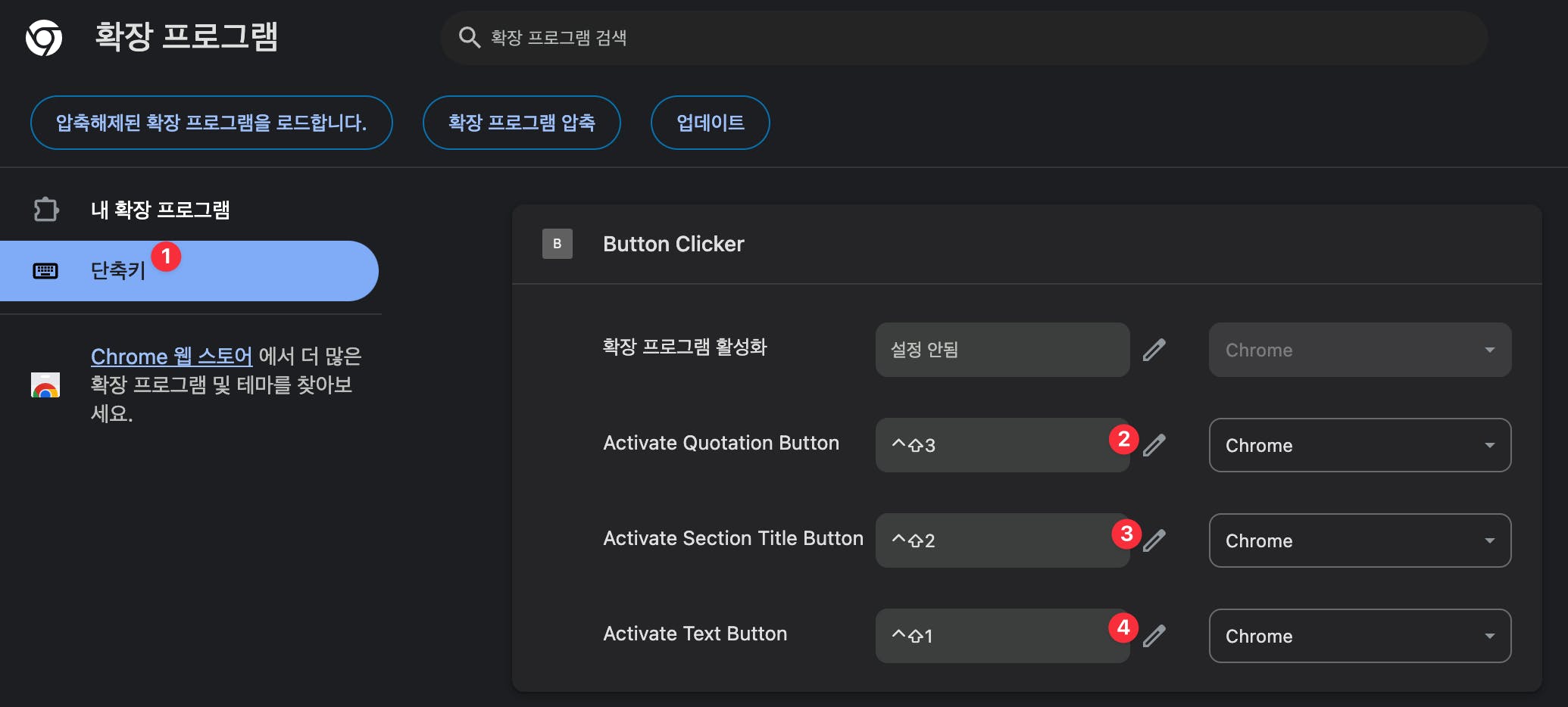Open 내 확장 프로그램 in sidebar
The height and width of the screenshot is (707, 1568).
click(160, 210)
